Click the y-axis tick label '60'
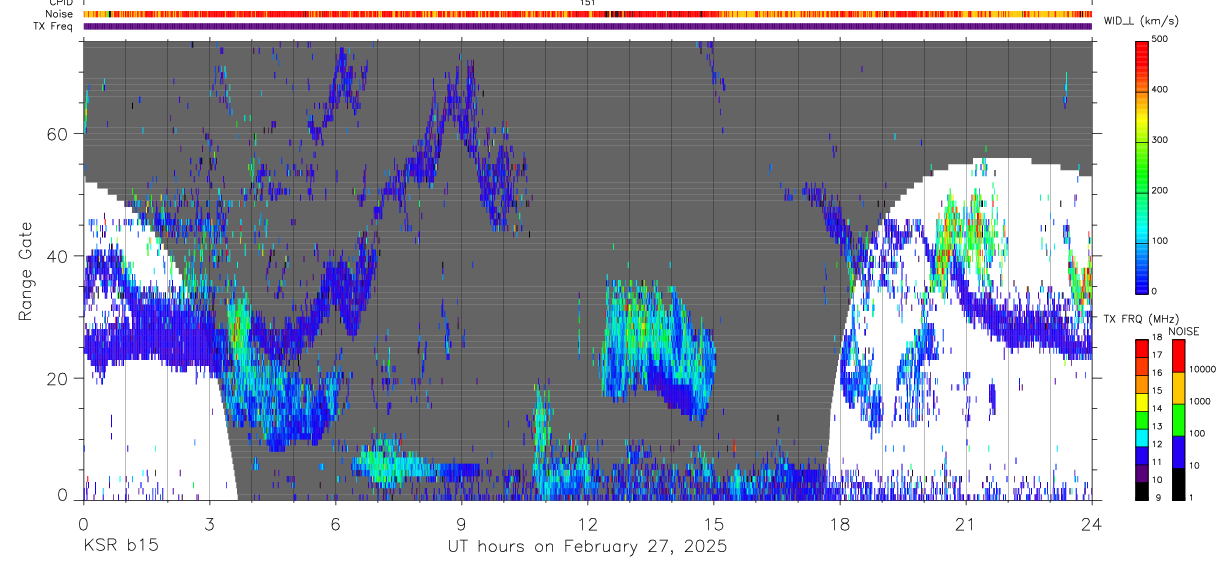This screenshot has width=1228, height=567. pos(58,134)
